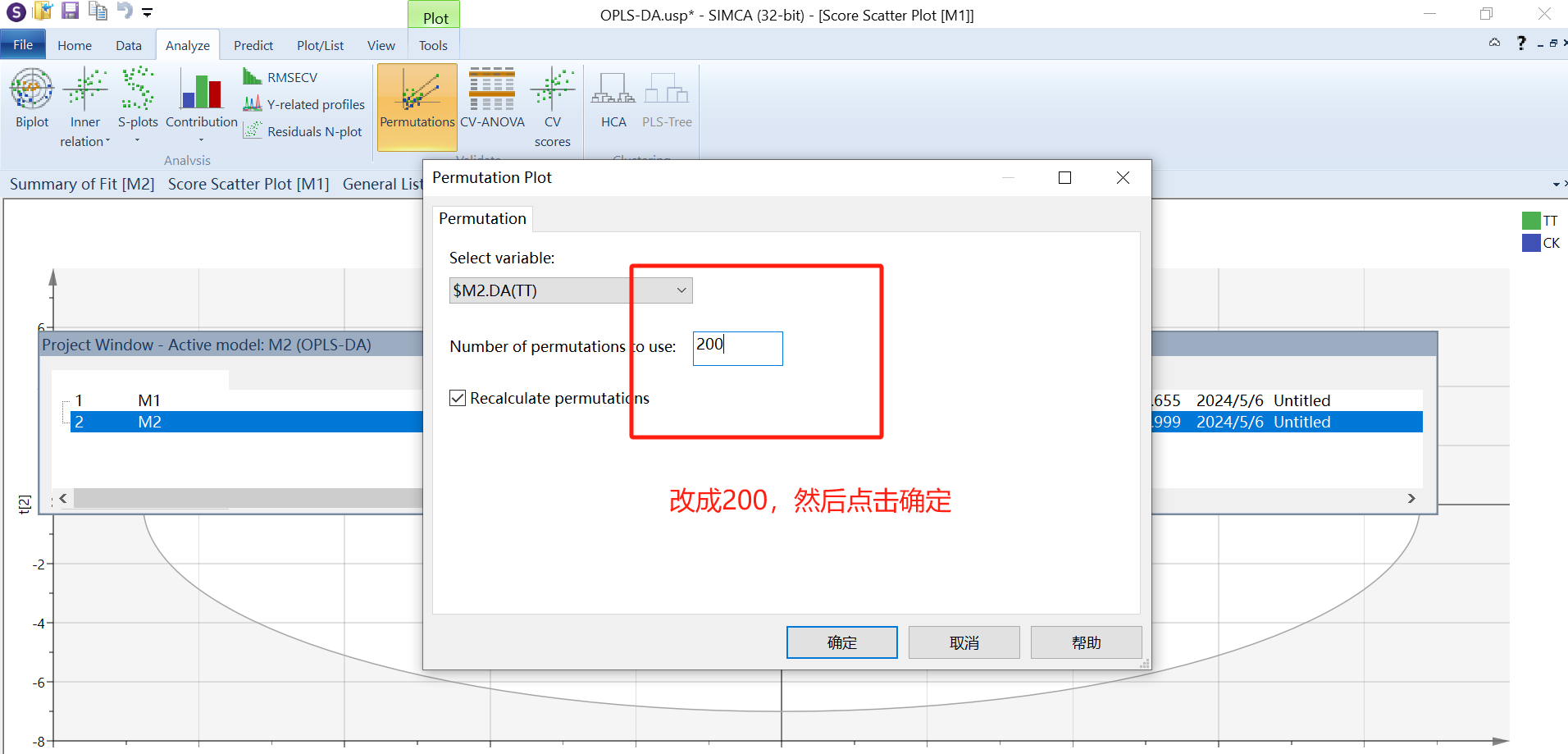Open the quick access toolbar customize arrow
The image size is (1568, 754).
pos(148,12)
